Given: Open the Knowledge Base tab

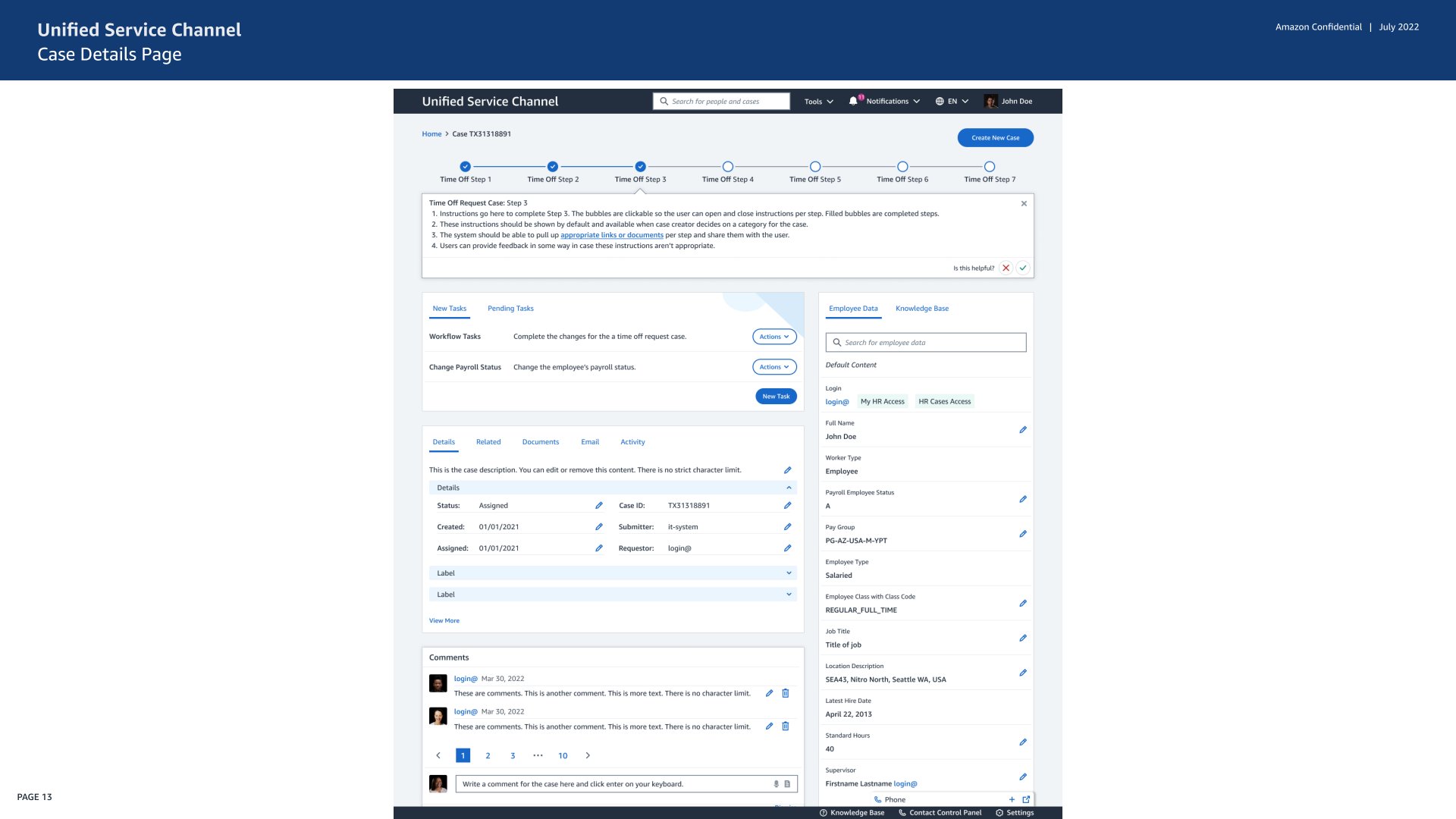Looking at the screenshot, I should click(921, 309).
